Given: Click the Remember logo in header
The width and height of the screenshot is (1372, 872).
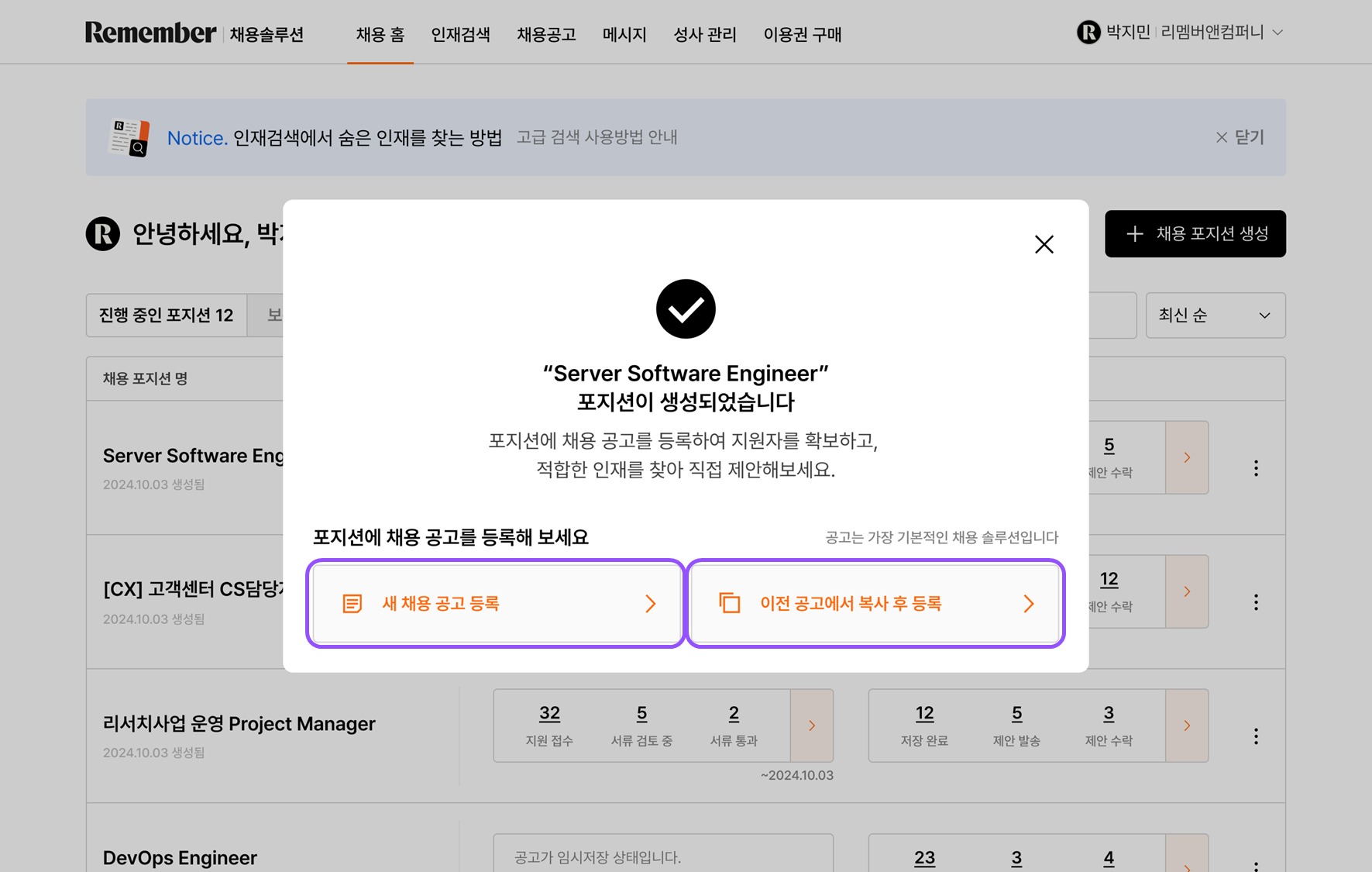Looking at the screenshot, I should tap(150, 33).
